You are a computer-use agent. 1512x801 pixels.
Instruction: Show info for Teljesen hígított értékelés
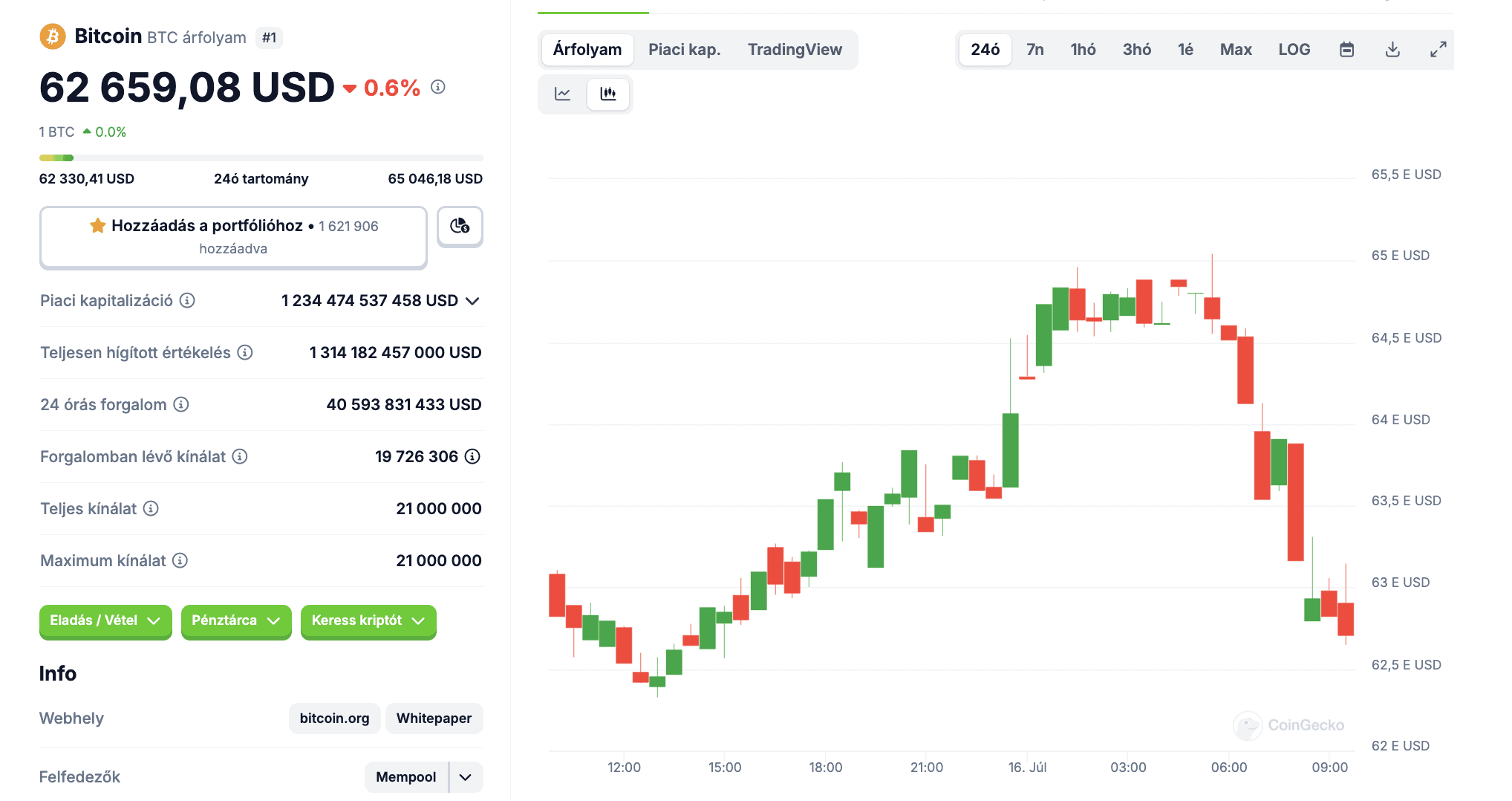point(245,352)
